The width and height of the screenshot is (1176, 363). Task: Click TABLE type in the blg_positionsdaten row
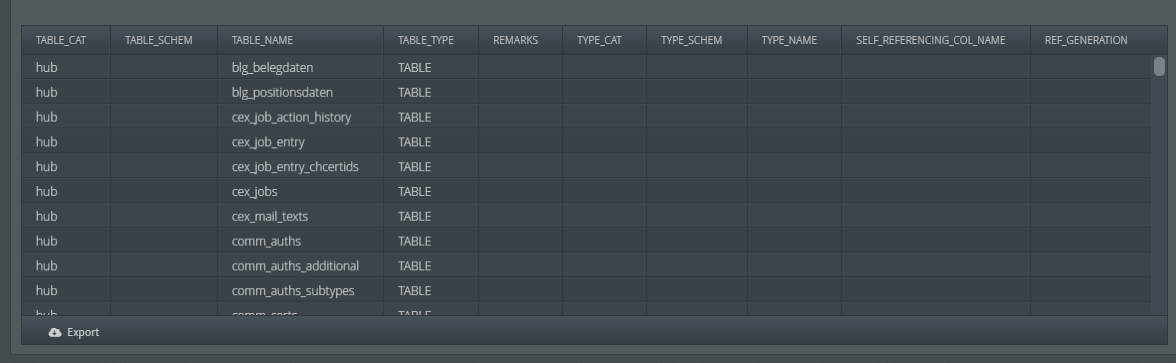[415, 92]
